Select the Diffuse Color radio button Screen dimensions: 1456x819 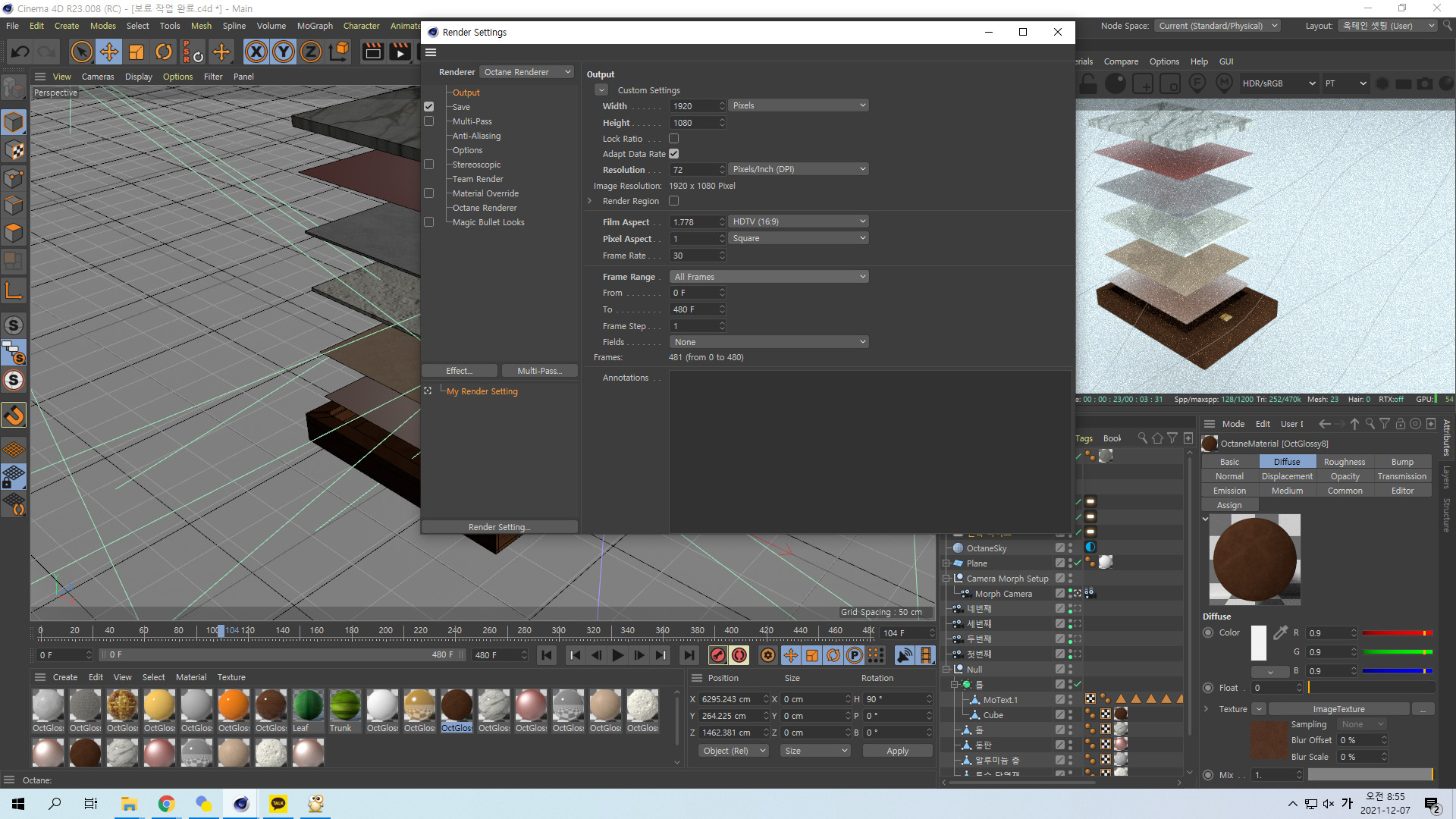[x=1209, y=632]
